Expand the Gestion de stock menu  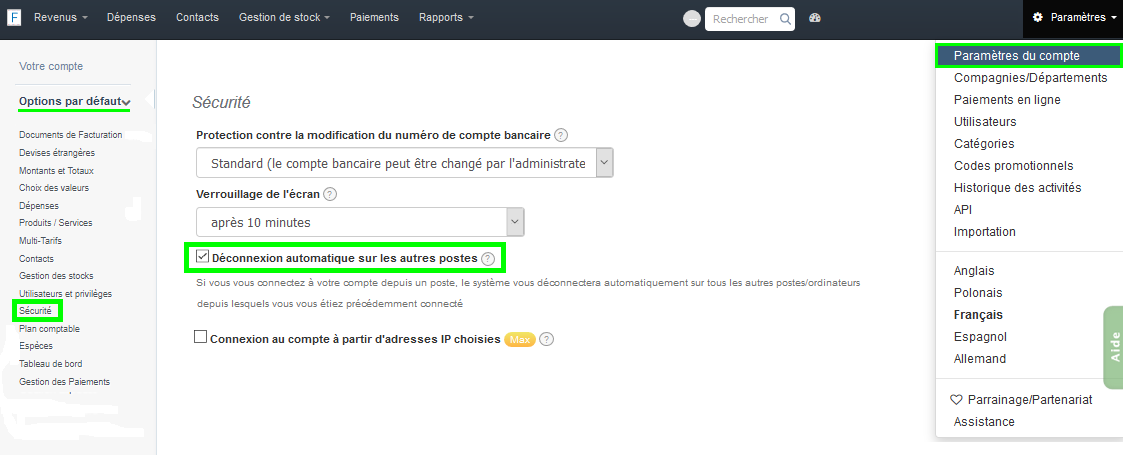(x=284, y=18)
